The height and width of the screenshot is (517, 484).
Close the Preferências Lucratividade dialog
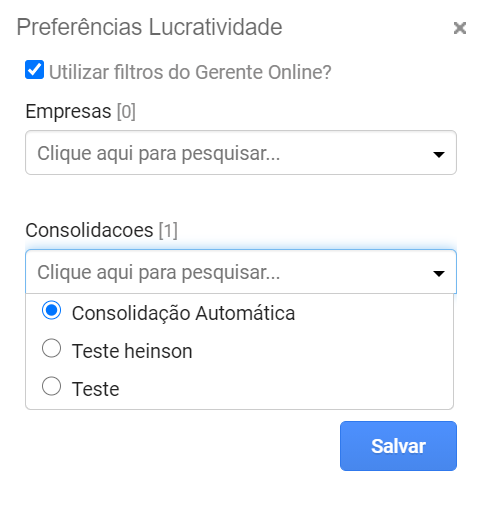[460, 28]
